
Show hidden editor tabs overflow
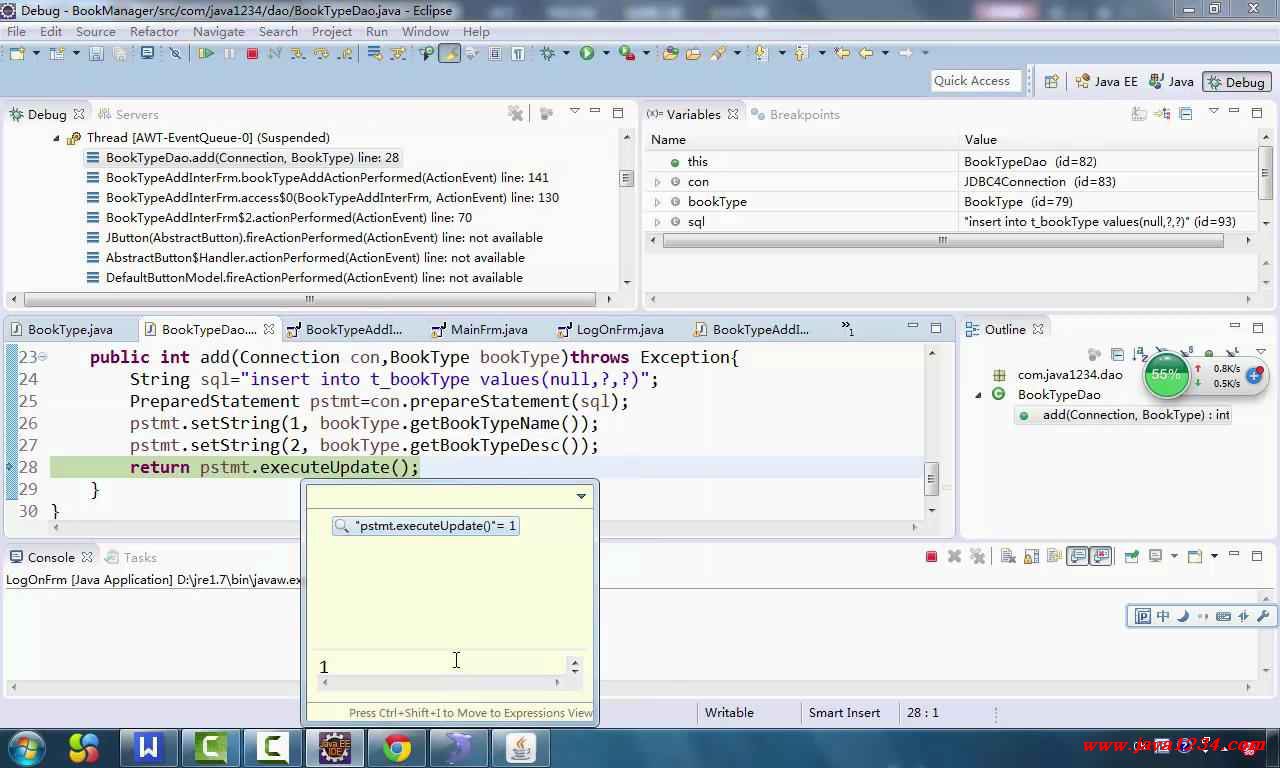(x=847, y=328)
